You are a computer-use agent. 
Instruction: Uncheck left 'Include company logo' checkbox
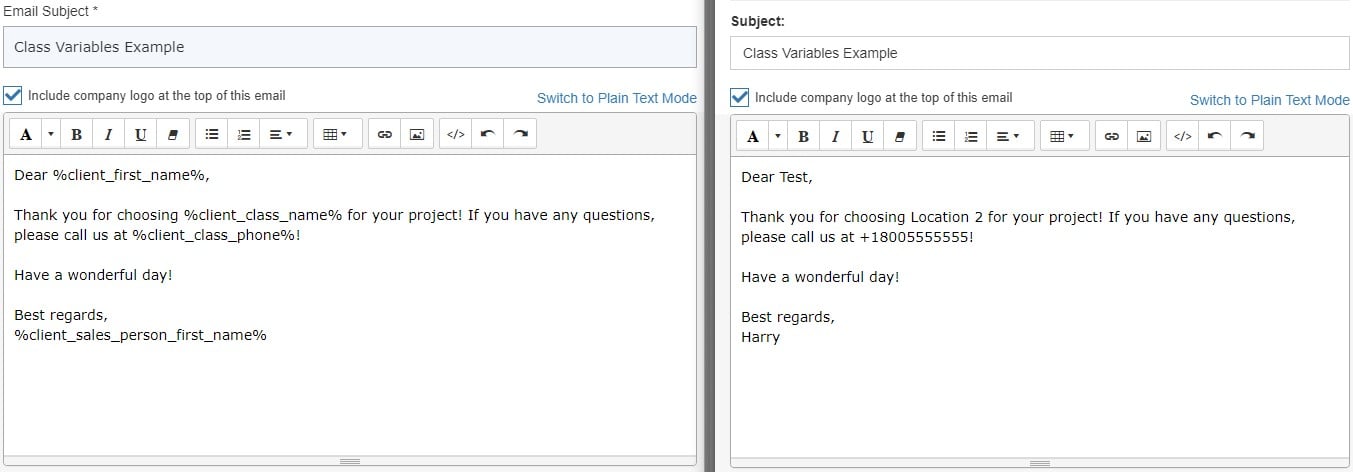pyautogui.click(x=13, y=95)
